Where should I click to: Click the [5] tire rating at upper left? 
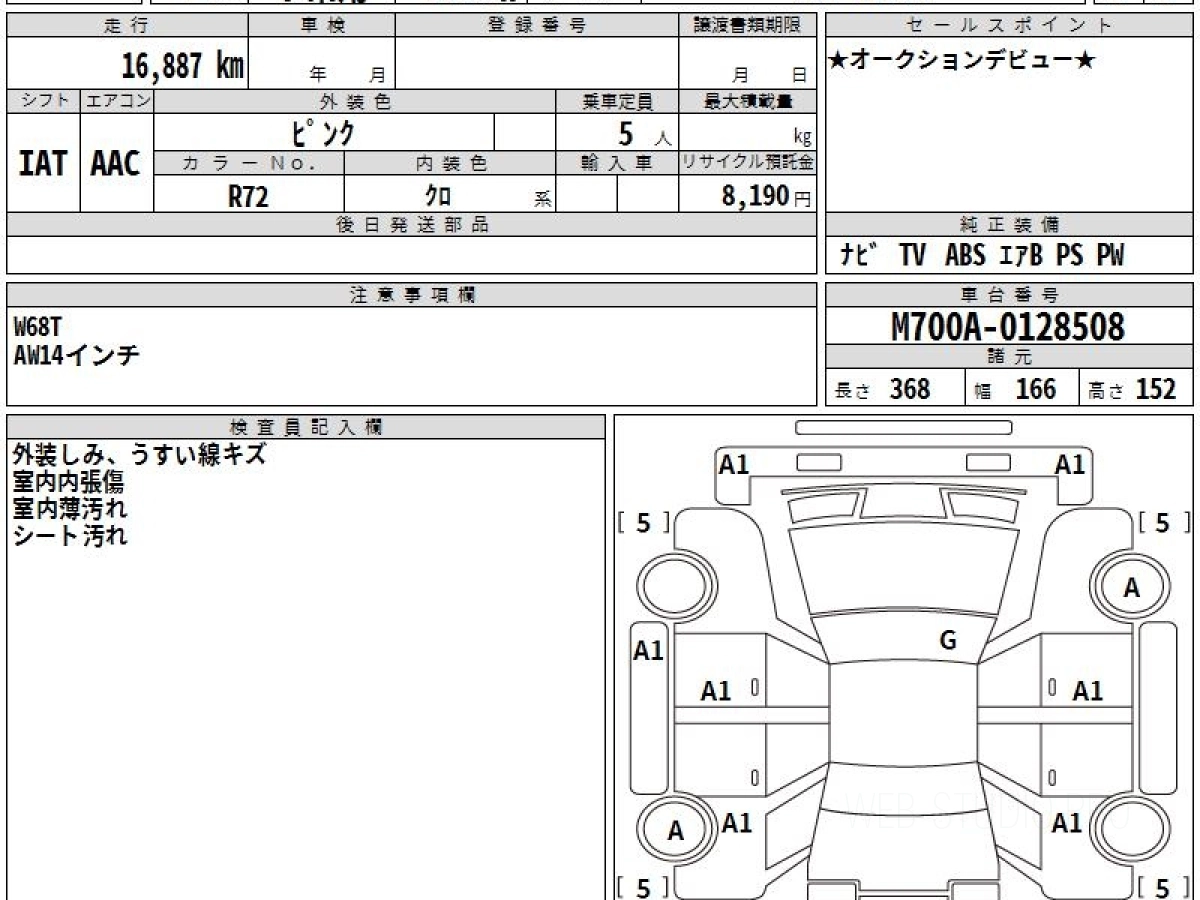click(x=643, y=522)
